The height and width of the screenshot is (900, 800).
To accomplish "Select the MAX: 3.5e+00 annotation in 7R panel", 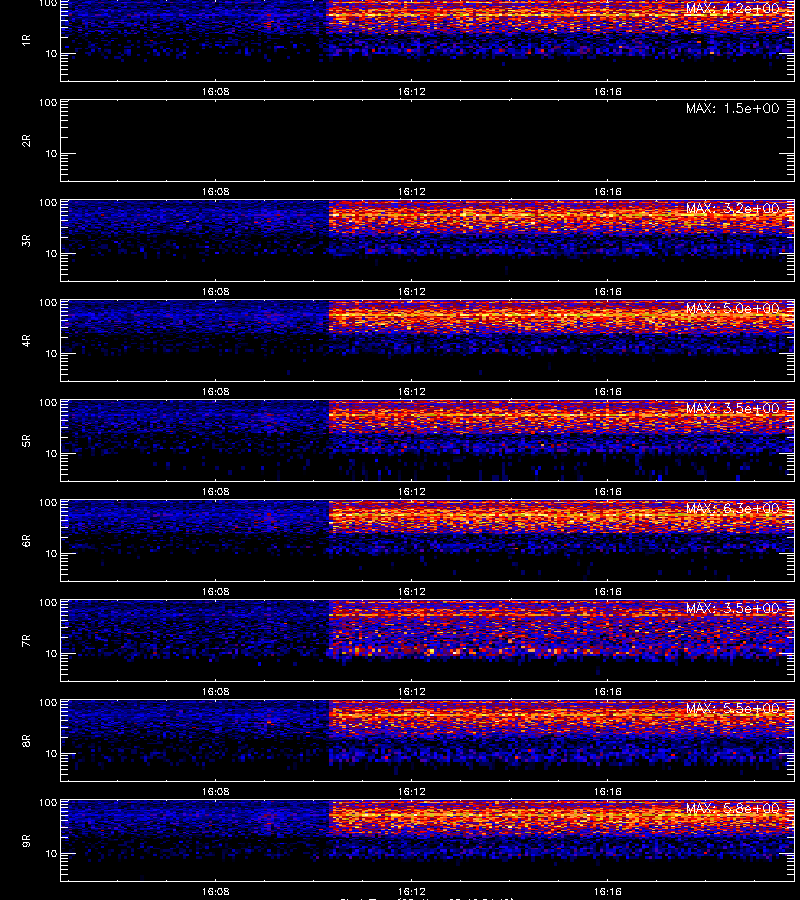I will [x=732, y=608].
